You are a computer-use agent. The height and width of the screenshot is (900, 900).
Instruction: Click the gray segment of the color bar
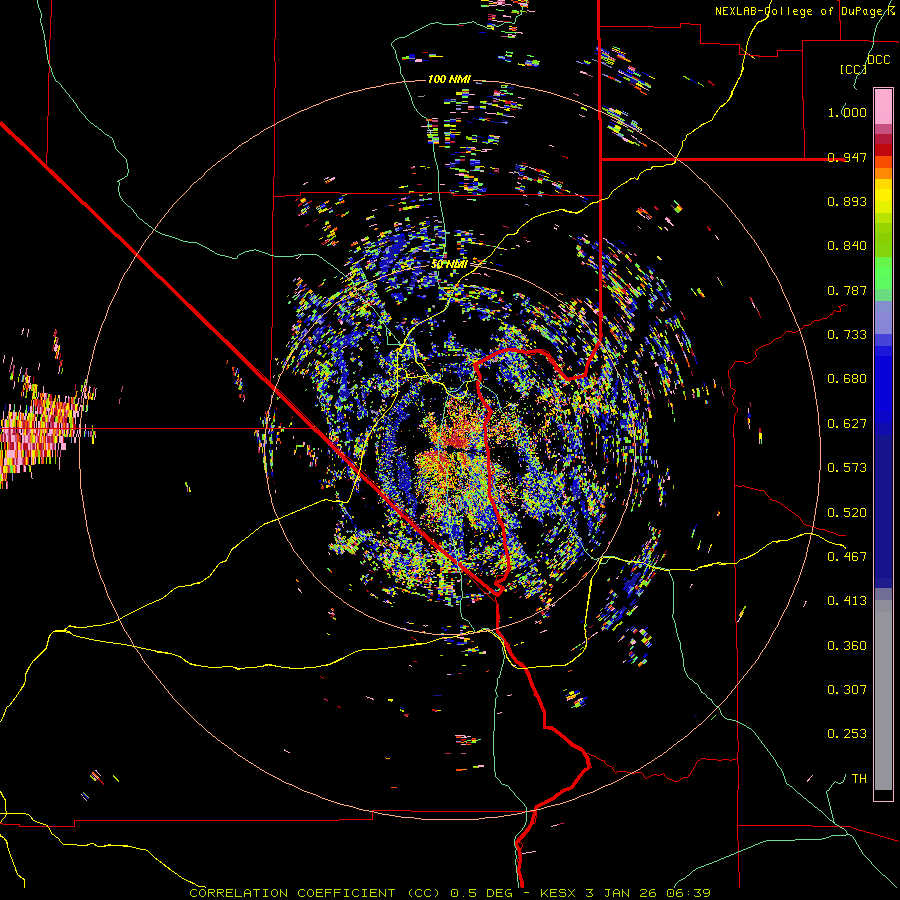tap(883, 695)
